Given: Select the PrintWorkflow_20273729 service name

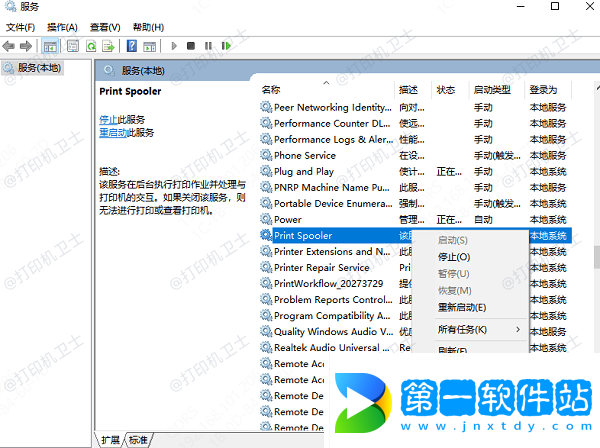Looking at the screenshot, I should tap(329, 283).
